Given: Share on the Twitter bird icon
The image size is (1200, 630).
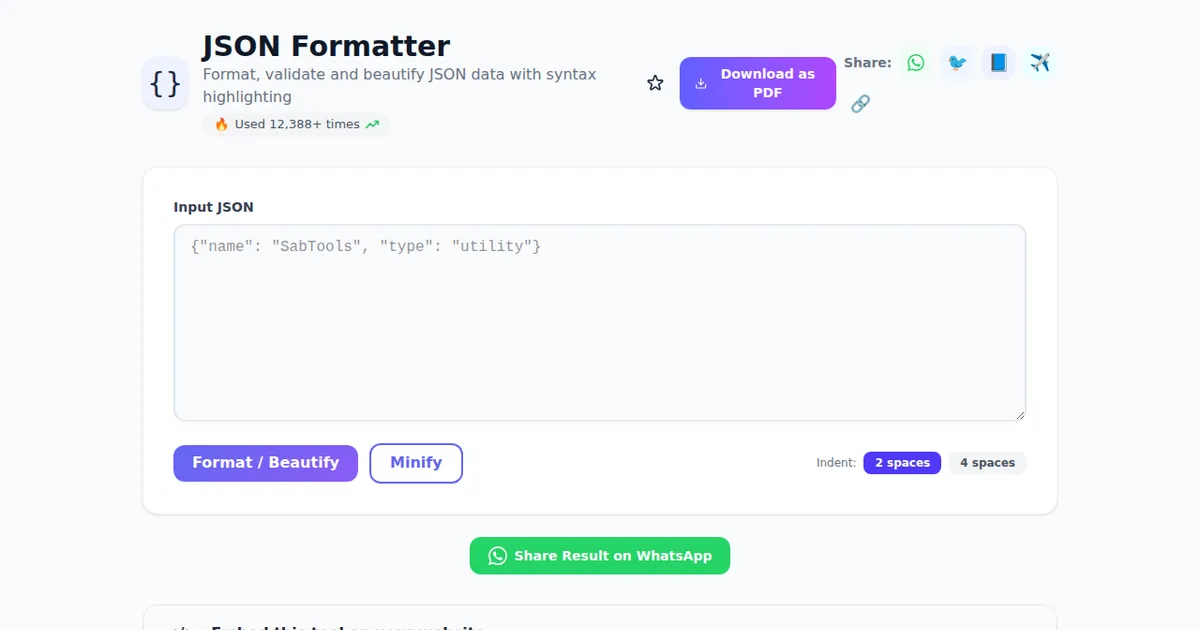Looking at the screenshot, I should [x=957, y=62].
